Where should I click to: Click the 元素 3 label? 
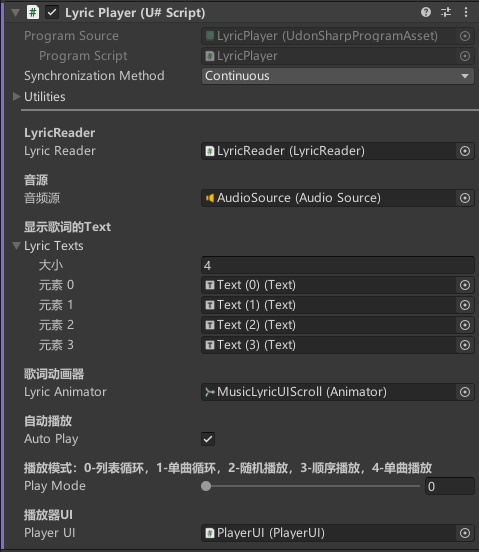click(56, 345)
